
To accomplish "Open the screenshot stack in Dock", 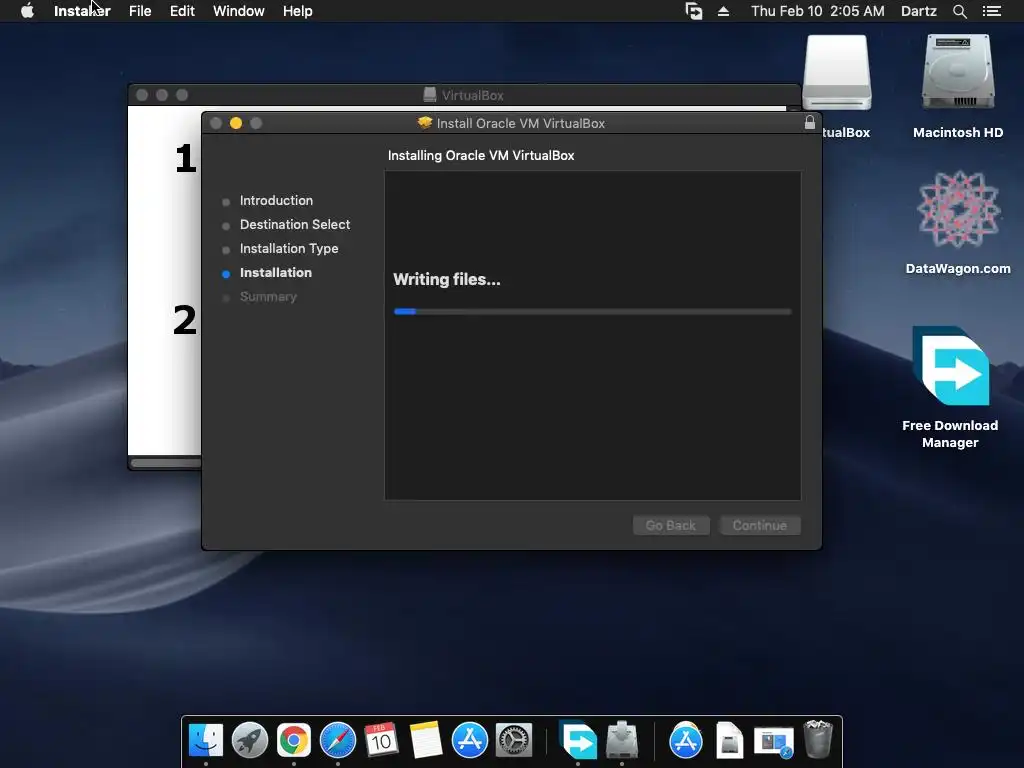I will [x=773, y=742].
